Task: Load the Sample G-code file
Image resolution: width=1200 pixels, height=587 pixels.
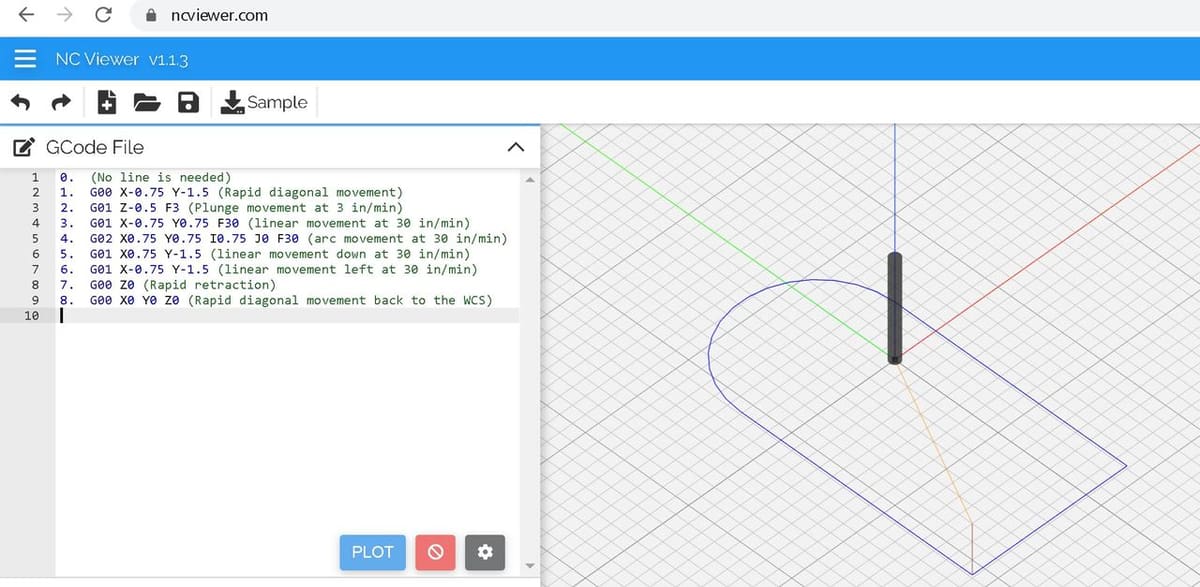Action: [x=264, y=102]
